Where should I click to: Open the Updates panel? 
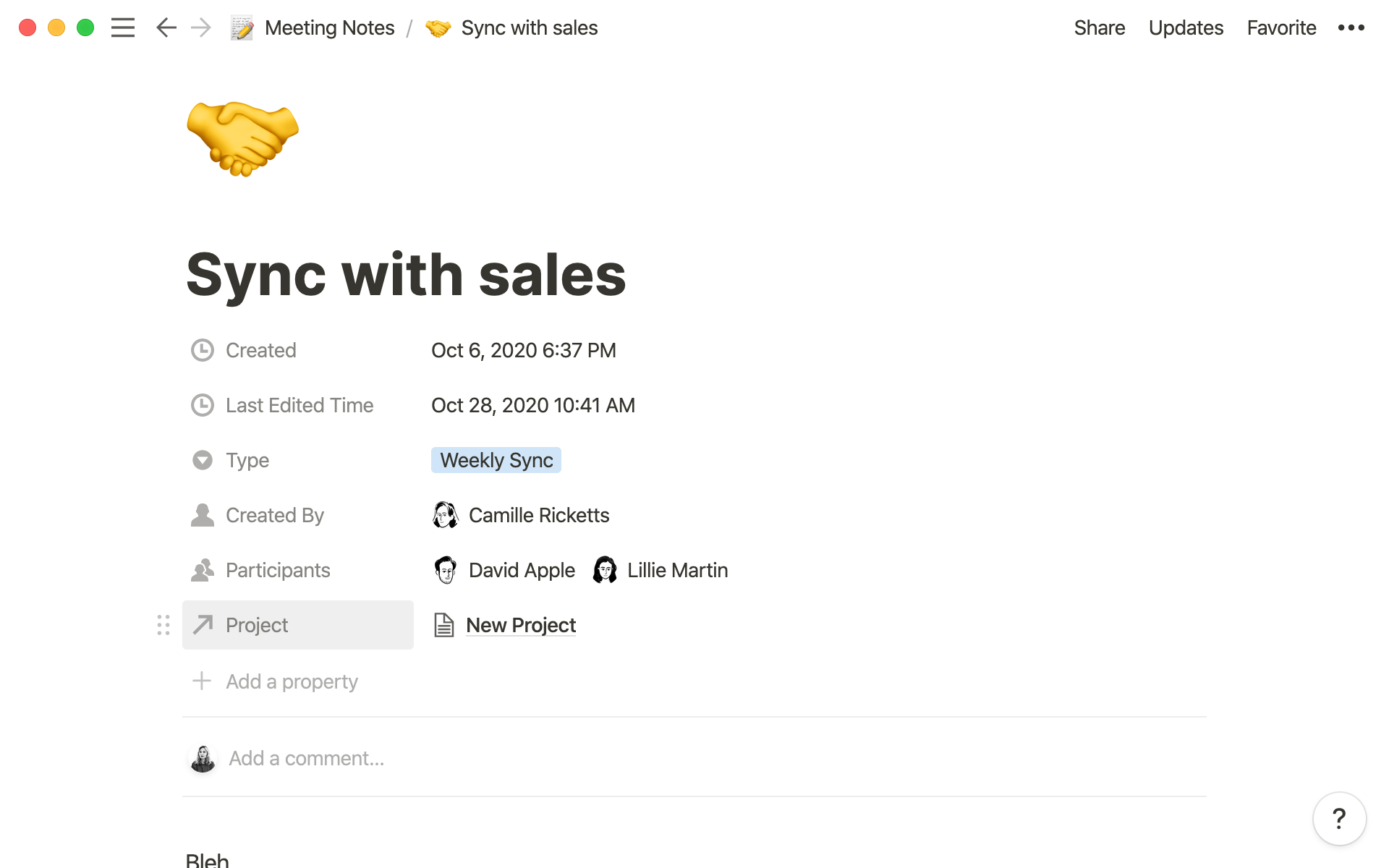(1186, 27)
